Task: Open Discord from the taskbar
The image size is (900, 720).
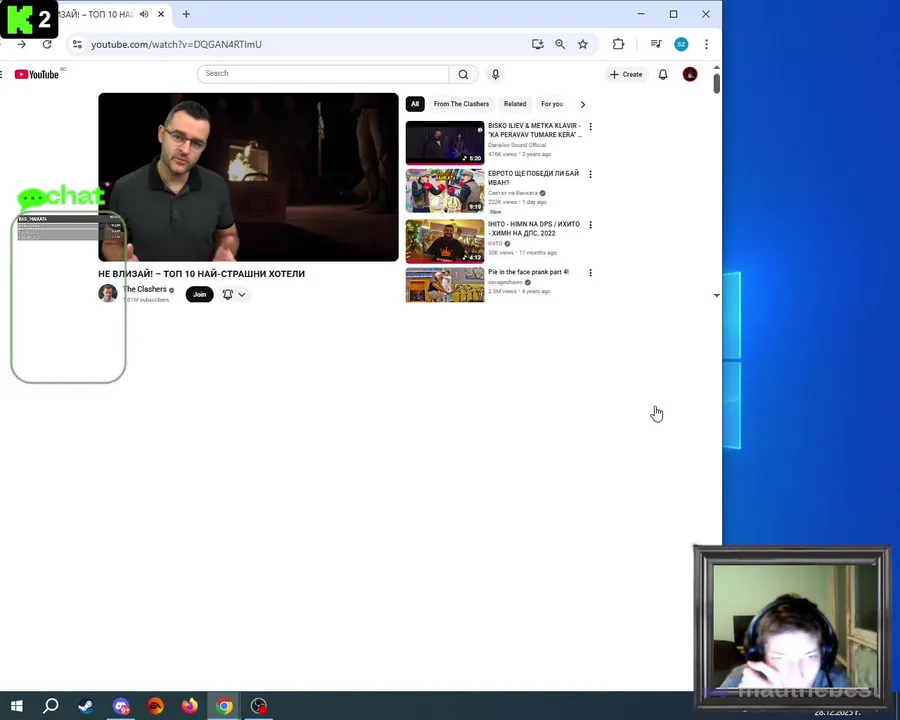Action: (x=121, y=706)
